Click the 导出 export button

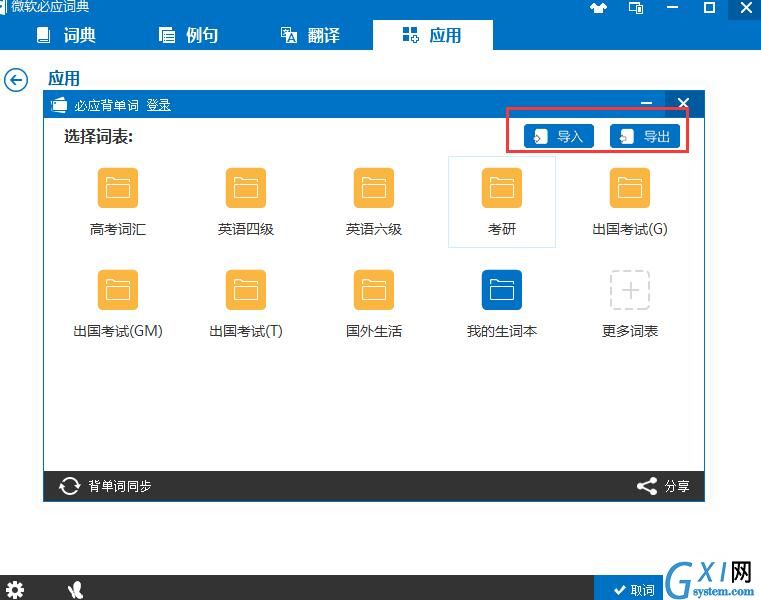pos(645,136)
